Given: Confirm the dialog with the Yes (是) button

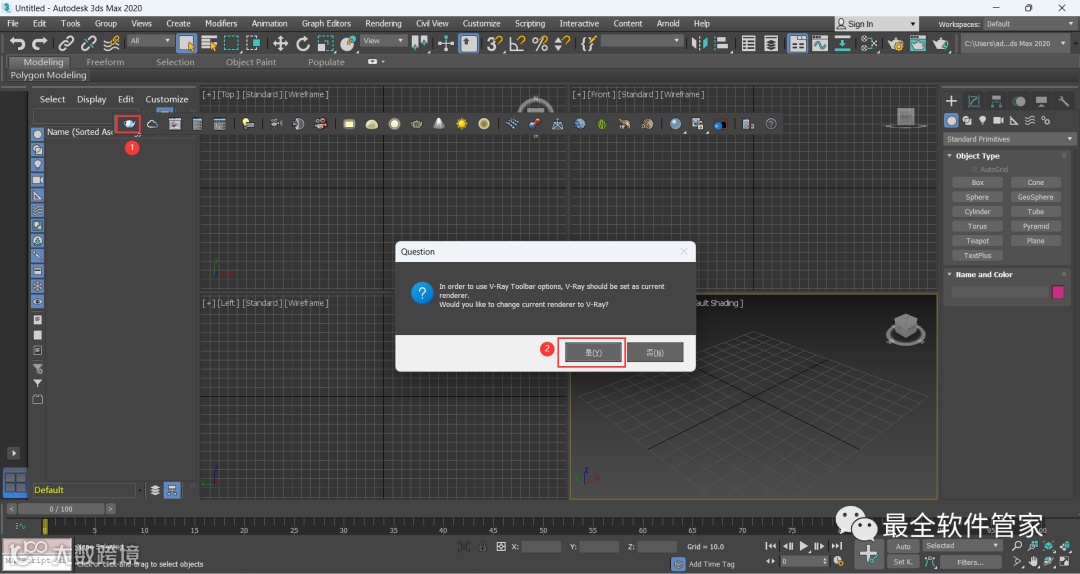Looking at the screenshot, I should click(x=592, y=353).
